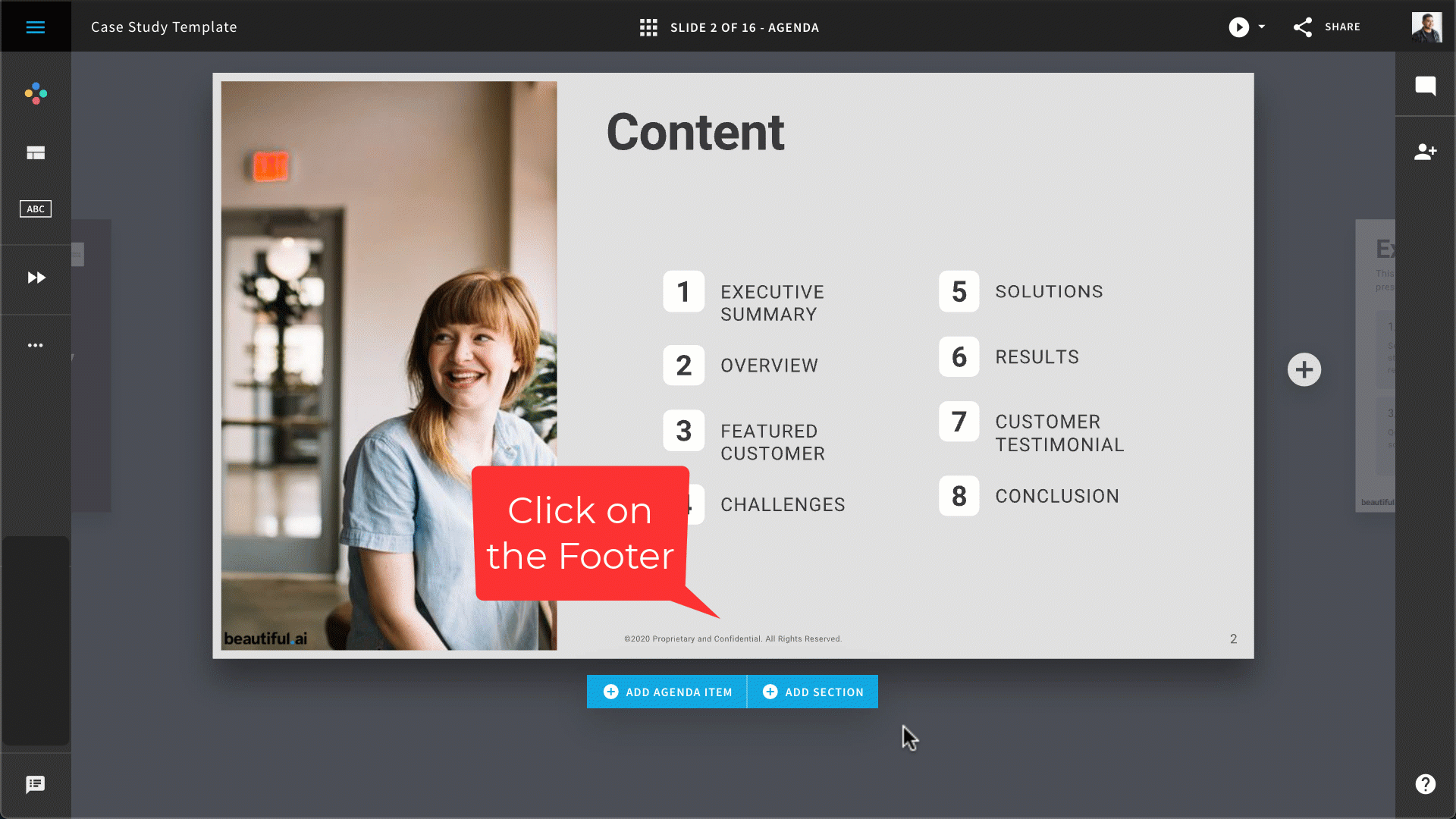Viewport: 1456px width, 819px height.
Task: Open the collaborators/people icon
Action: [x=1427, y=152]
